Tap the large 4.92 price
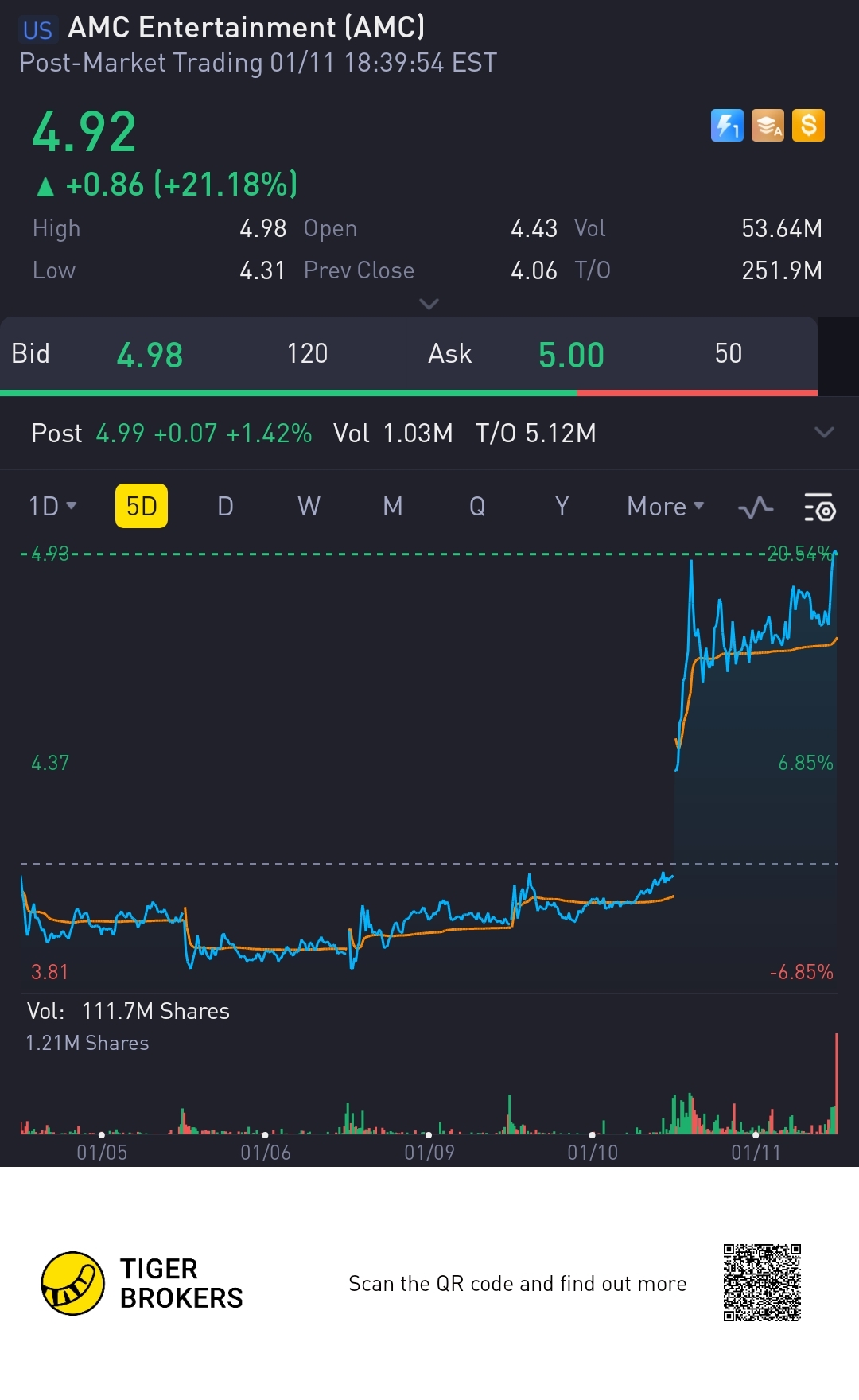 (84, 132)
